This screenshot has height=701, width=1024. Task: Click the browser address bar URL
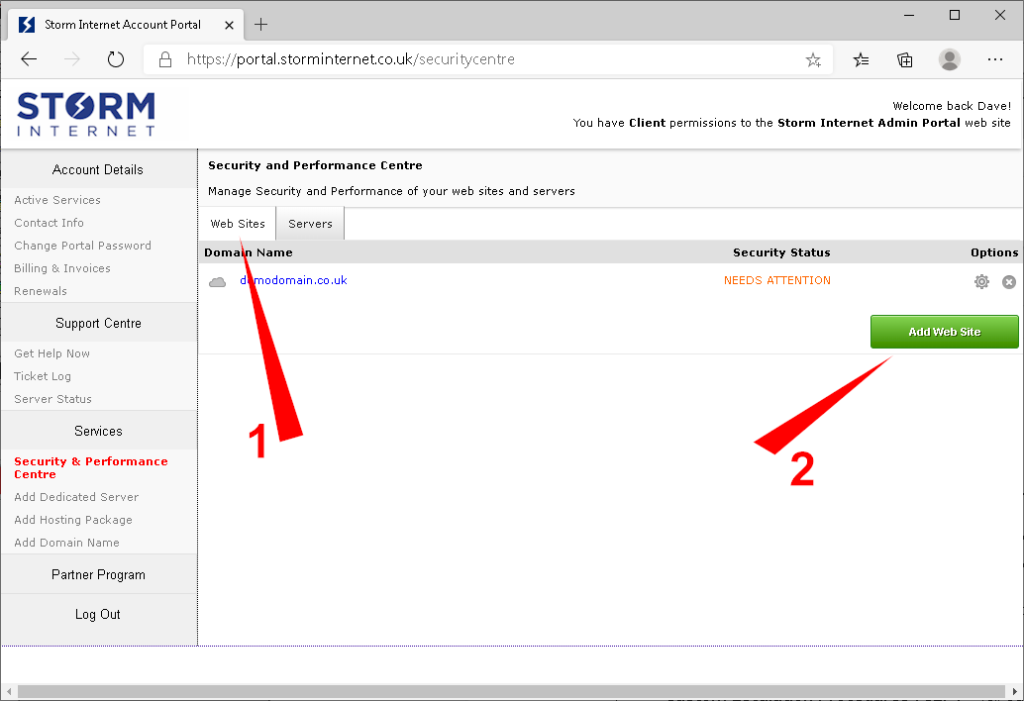(x=351, y=59)
